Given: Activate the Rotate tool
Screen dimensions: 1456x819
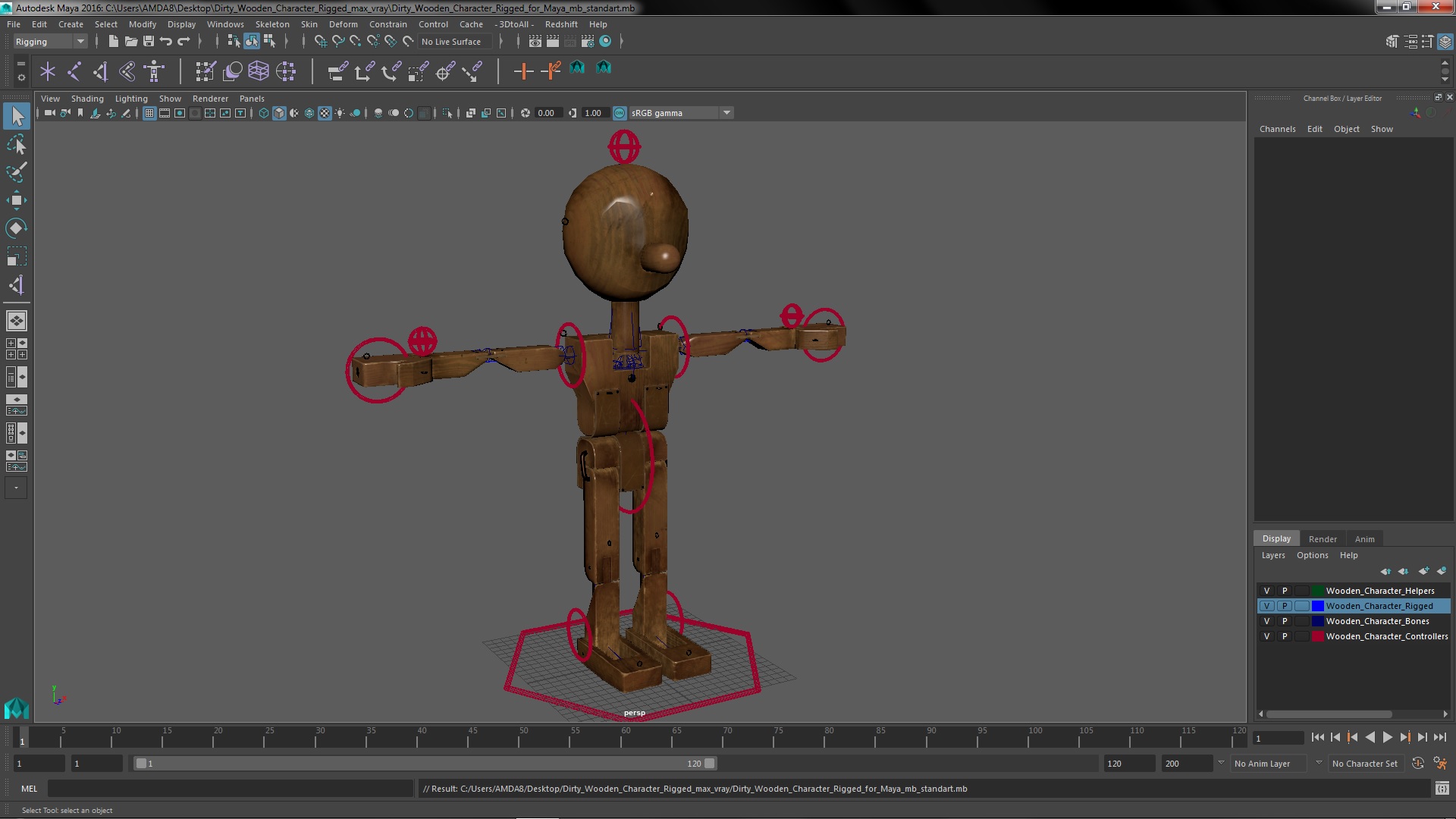Looking at the screenshot, I should (x=17, y=228).
